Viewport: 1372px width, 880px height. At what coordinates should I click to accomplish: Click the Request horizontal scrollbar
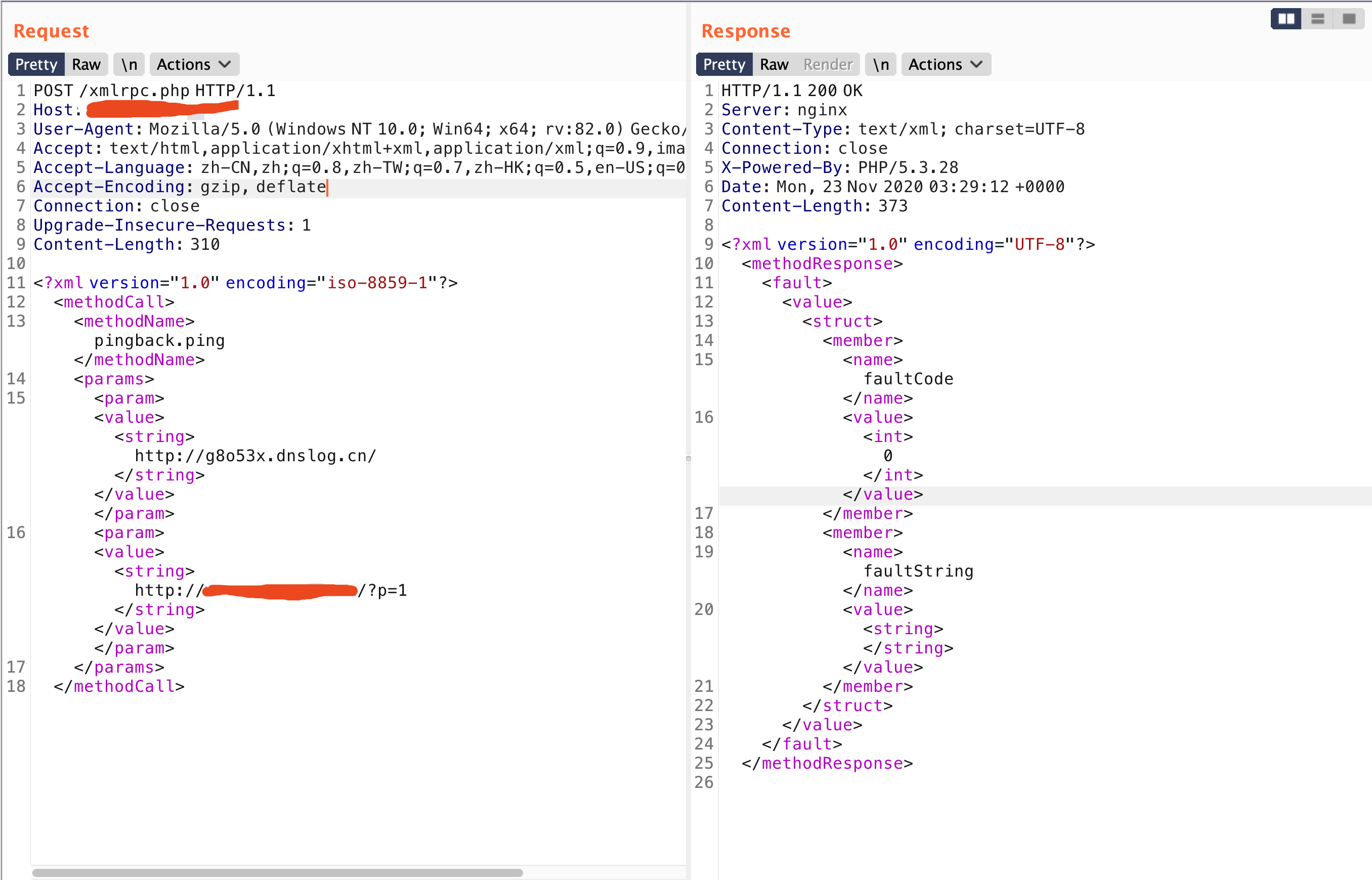(x=277, y=872)
